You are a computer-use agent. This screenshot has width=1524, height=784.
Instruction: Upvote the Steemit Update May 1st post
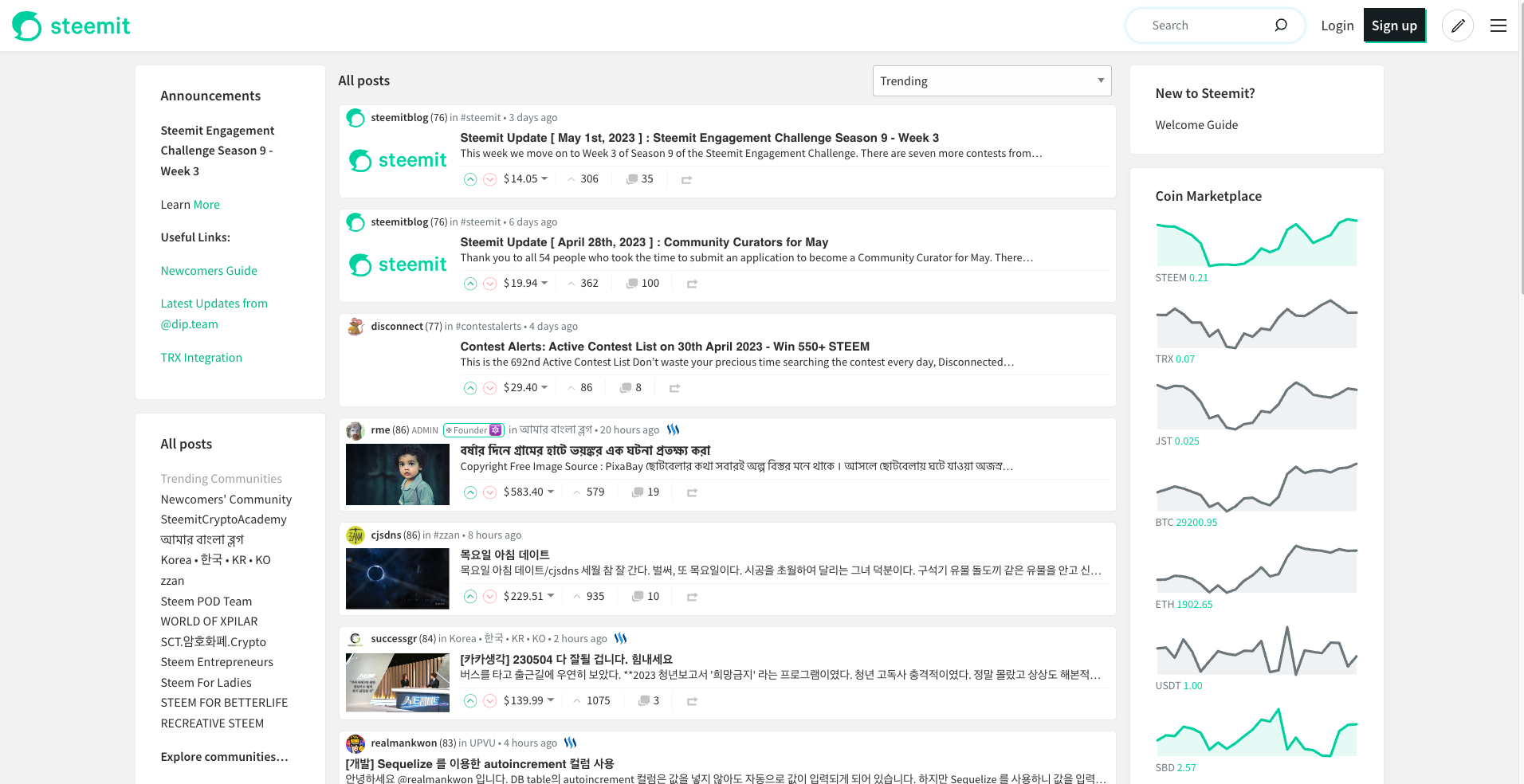(x=470, y=179)
